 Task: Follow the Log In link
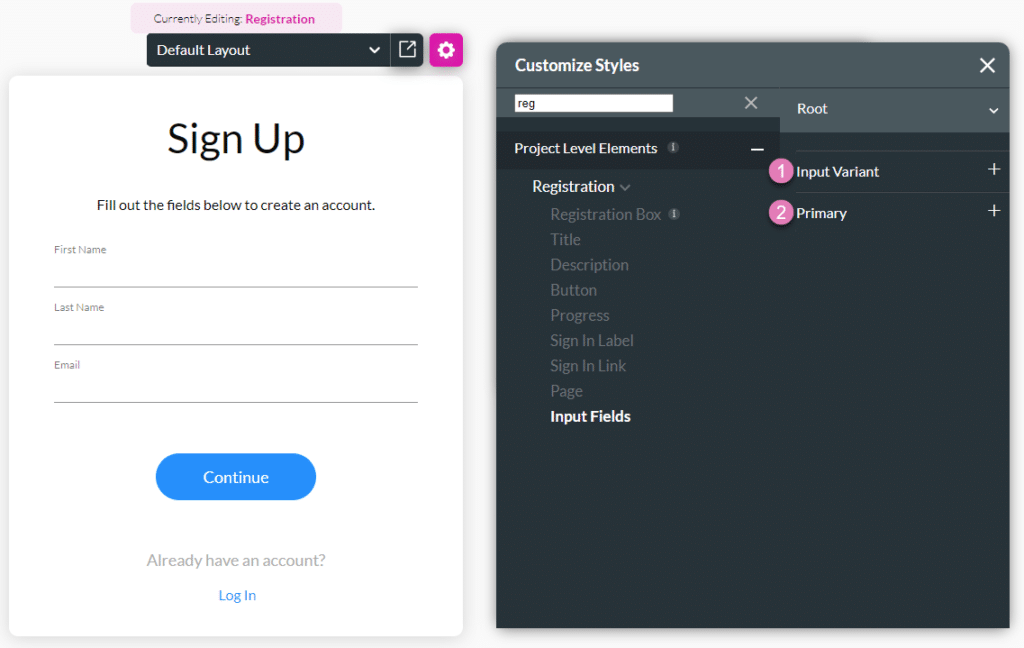point(237,596)
